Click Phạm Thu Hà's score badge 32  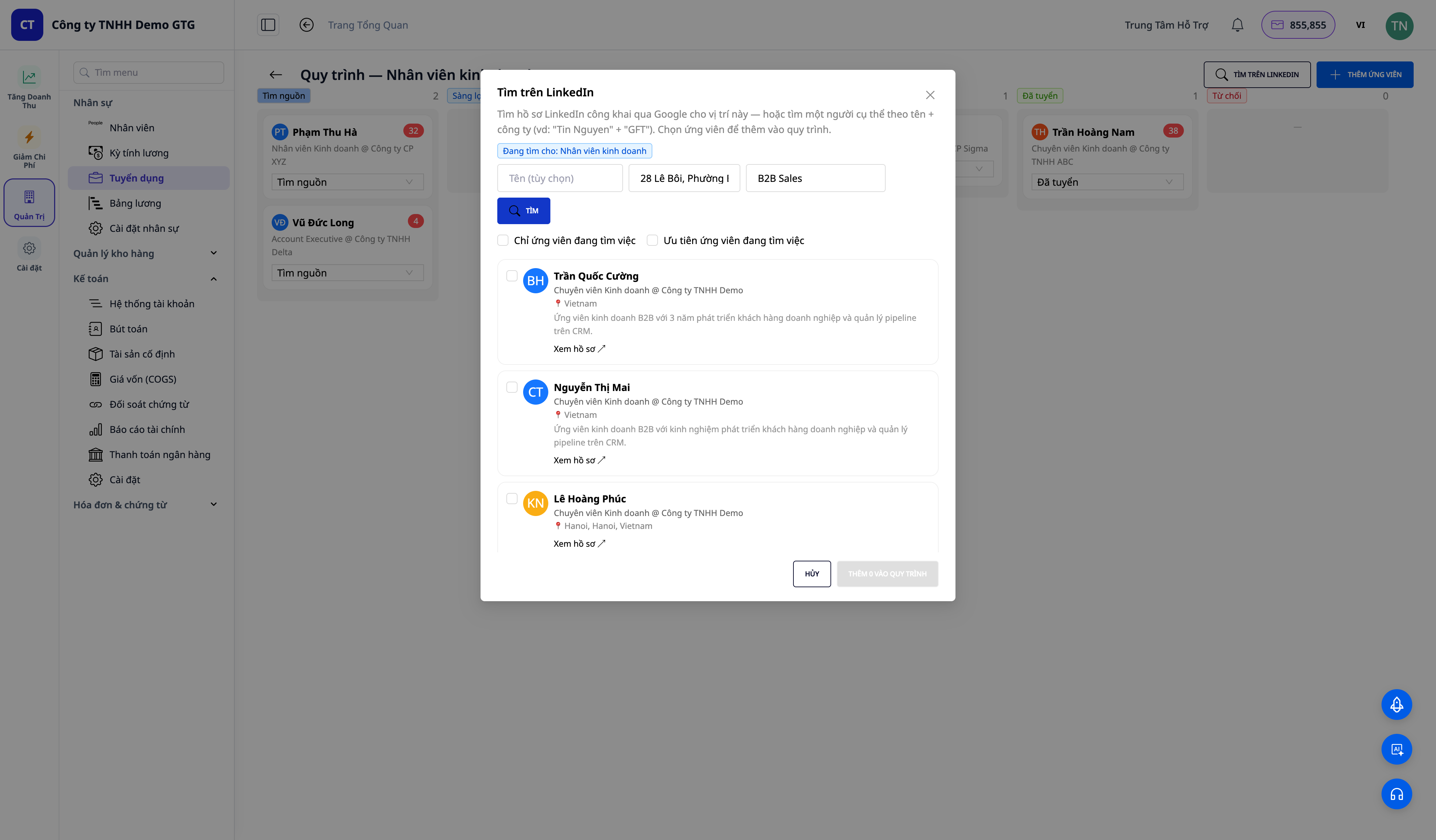(413, 131)
